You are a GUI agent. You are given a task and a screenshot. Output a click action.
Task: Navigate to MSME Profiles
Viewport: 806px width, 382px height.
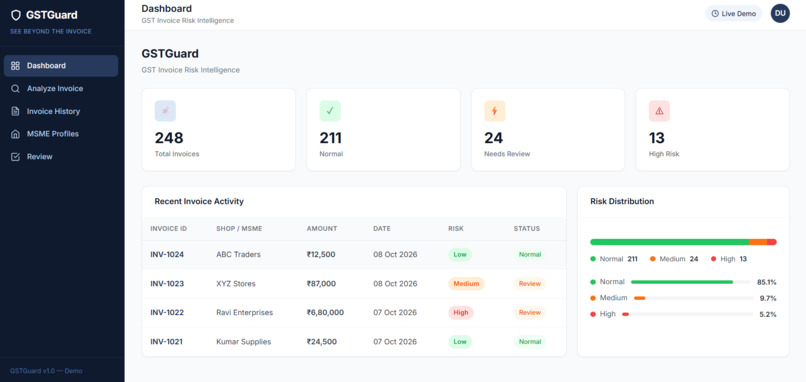pyautogui.click(x=61, y=134)
